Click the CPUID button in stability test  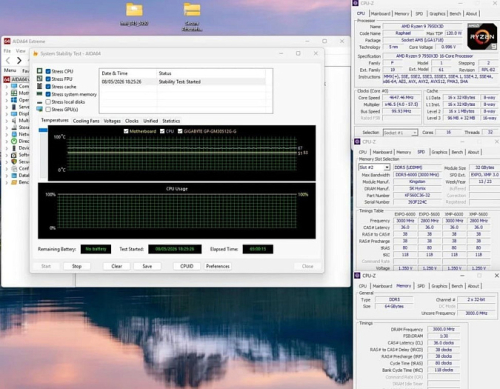click(x=187, y=266)
